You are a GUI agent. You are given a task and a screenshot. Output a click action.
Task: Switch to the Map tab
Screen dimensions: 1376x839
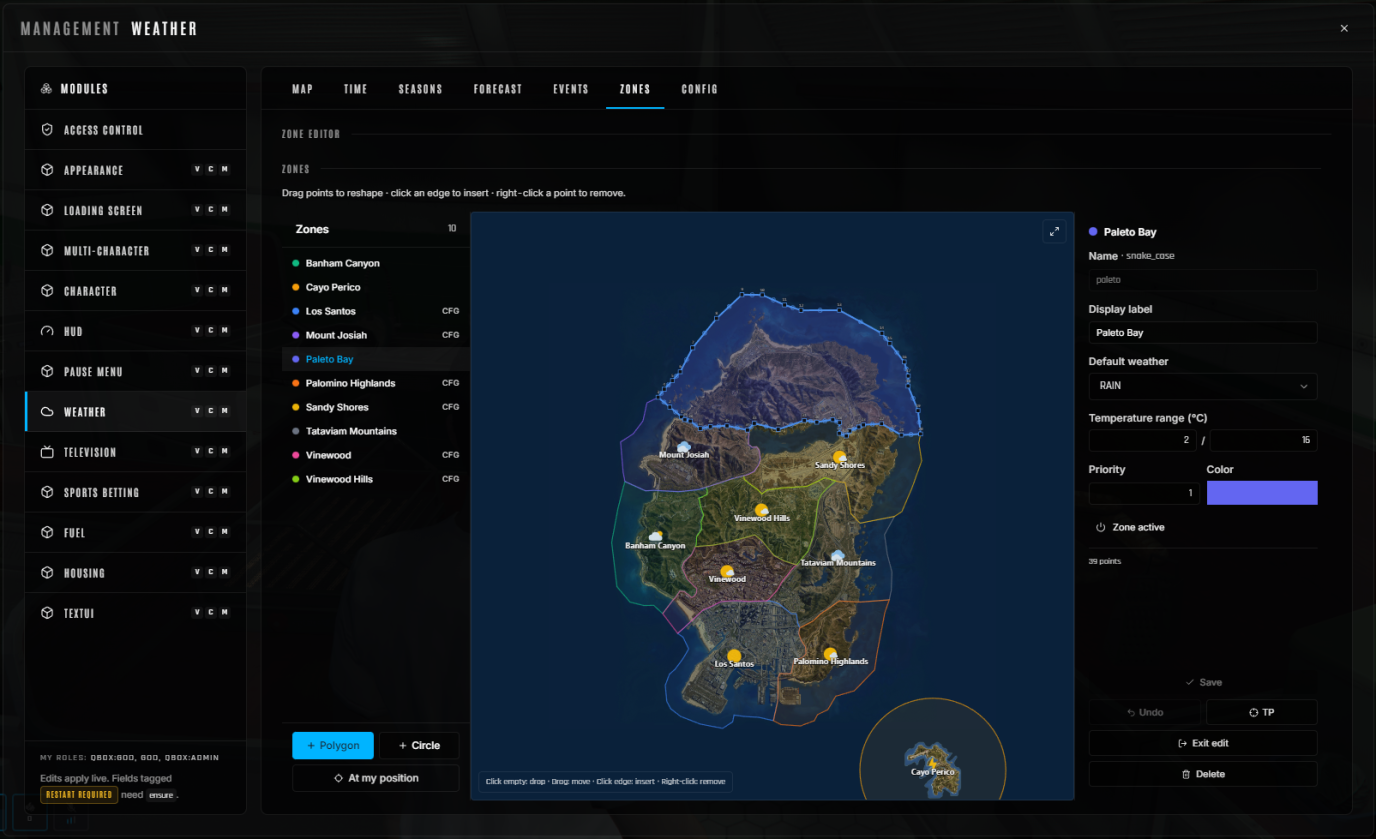(302, 89)
